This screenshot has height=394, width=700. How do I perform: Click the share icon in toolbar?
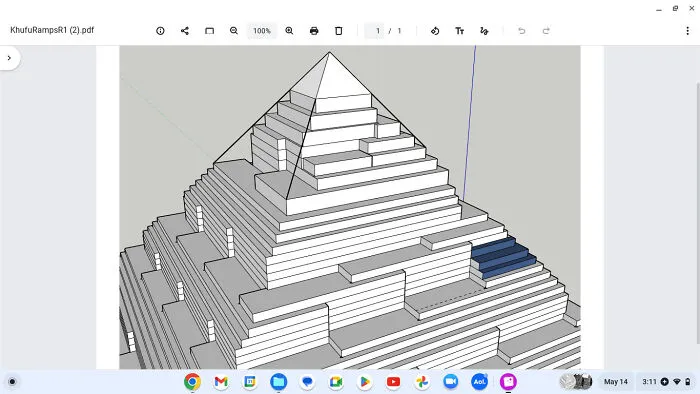click(x=185, y=31)
